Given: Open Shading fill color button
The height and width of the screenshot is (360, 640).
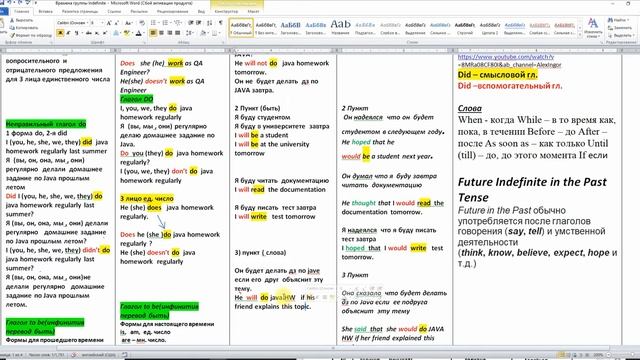Looking at the screenshot, I should [204, 33].
